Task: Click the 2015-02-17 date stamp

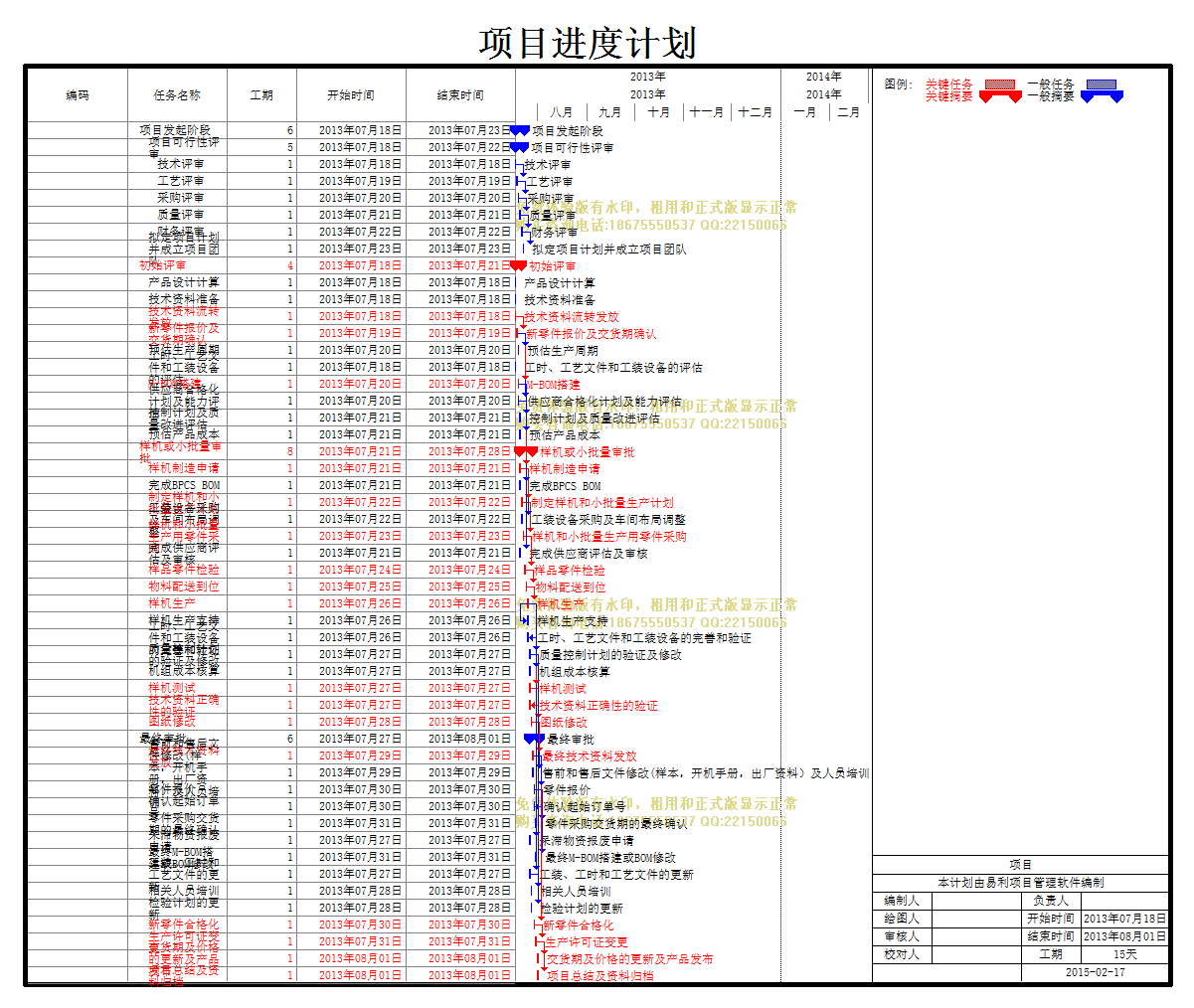Action: pyautogui.click(x=1096, y=972)
